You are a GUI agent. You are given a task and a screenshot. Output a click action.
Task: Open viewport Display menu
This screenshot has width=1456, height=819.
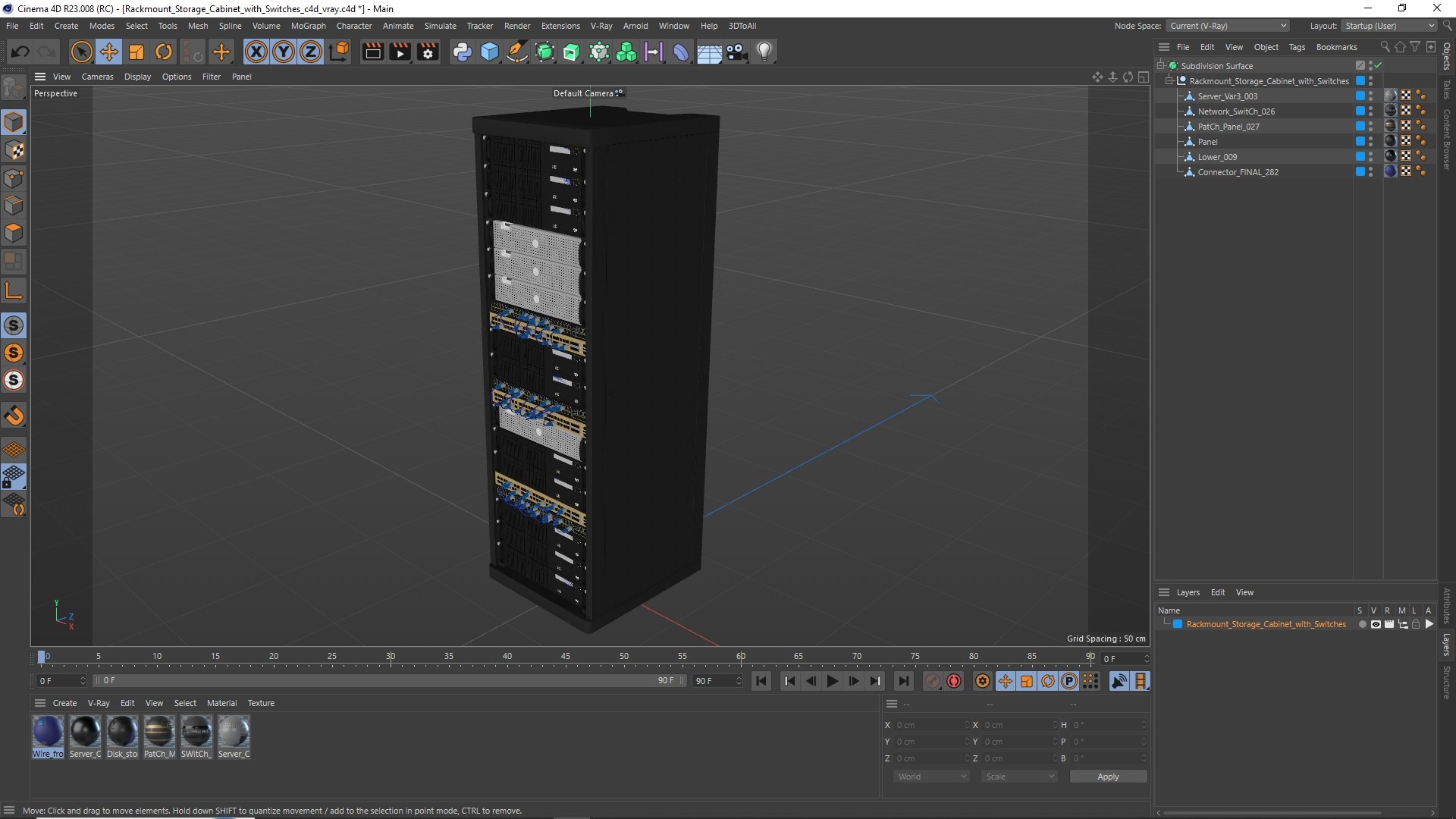click(x=137, y=77)
